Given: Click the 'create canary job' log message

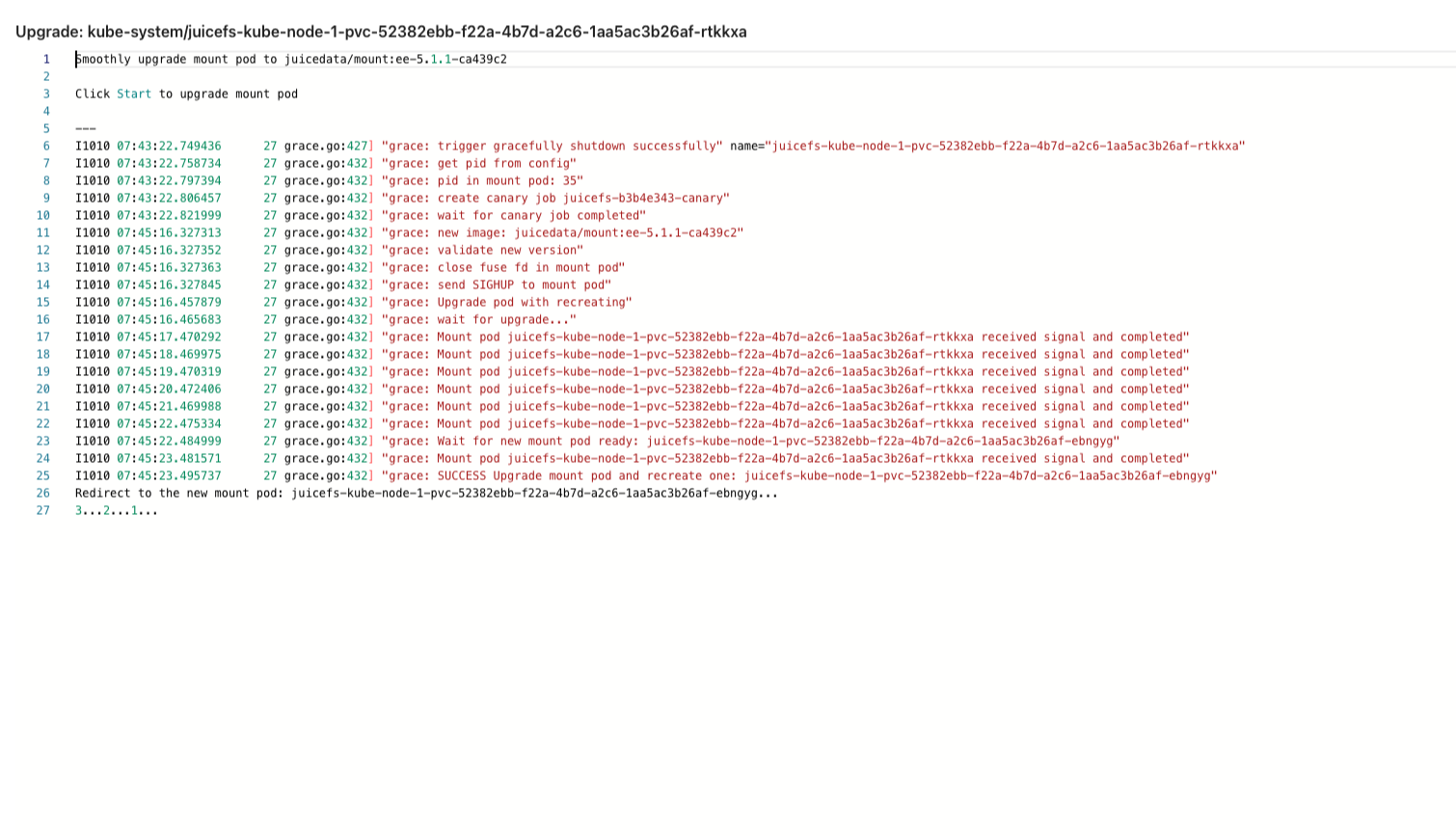Looking at the screenshot, I should tap(554, 198).
